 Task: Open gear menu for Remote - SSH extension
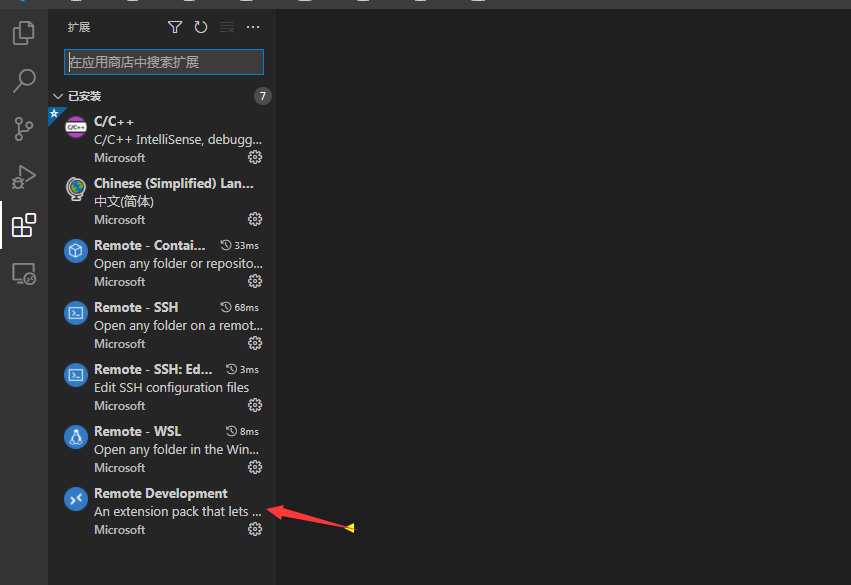pyautogui.click(x=255, y=343)
